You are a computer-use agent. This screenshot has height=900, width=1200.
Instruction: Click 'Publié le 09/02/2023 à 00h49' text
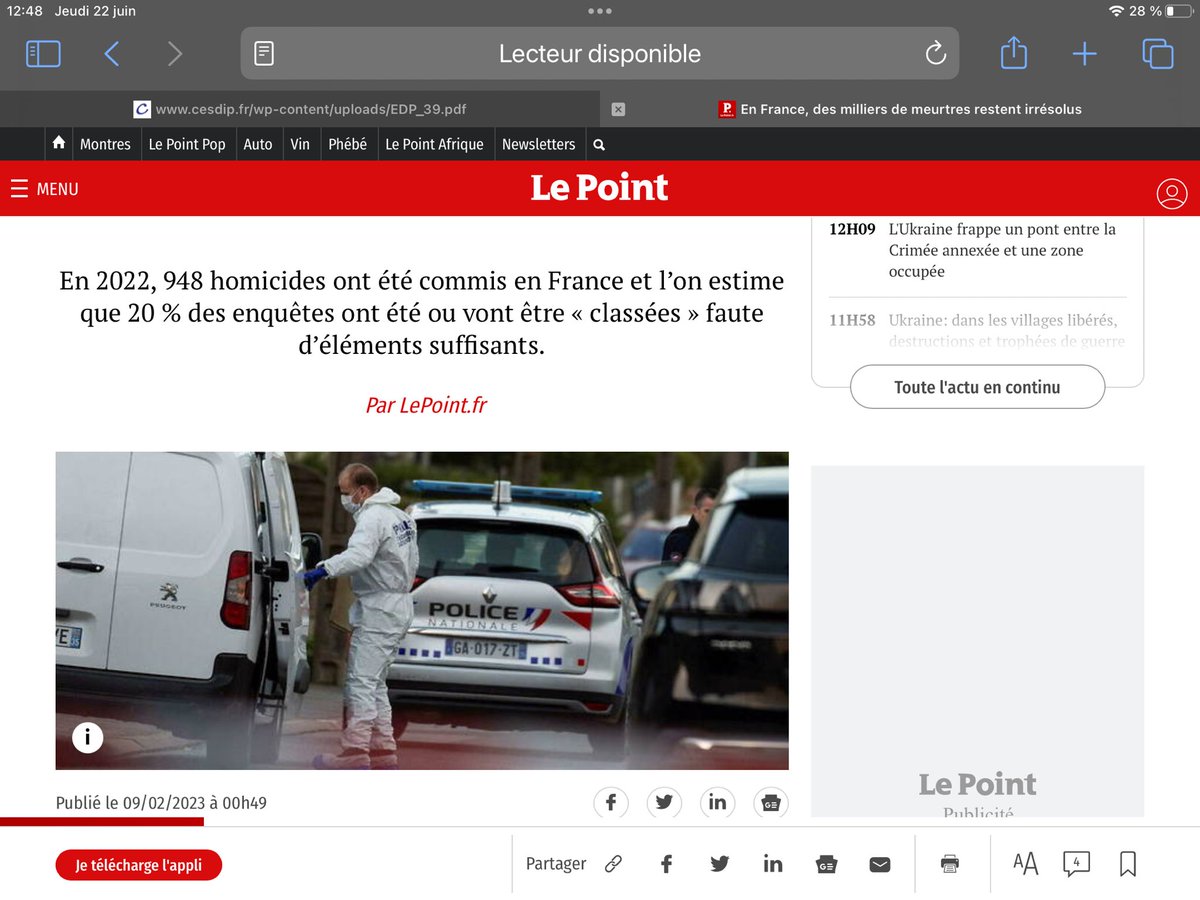pyautogui.click(x=161, y=803)
